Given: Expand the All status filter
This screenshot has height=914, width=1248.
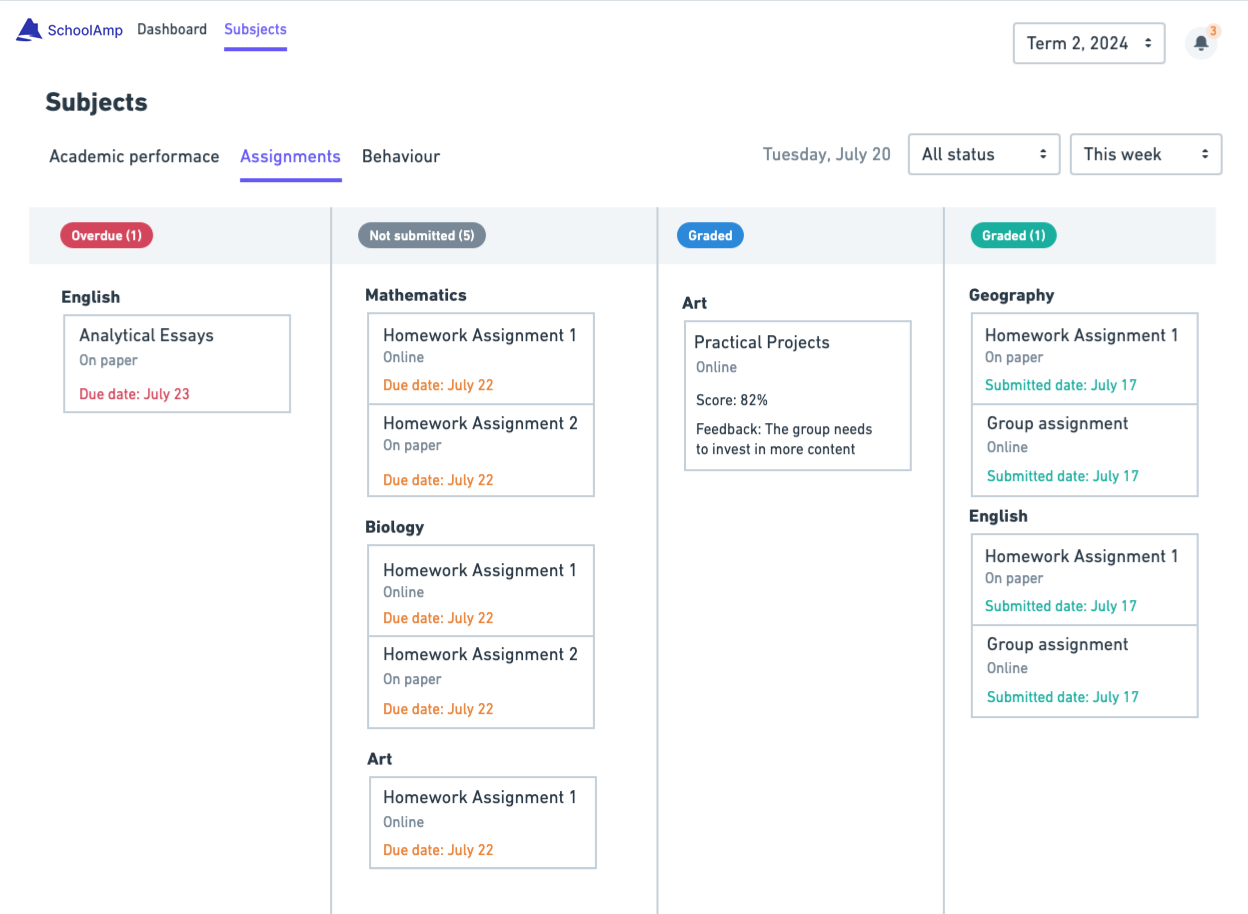Looking at the screenshot, I should (x=983, y=154).
